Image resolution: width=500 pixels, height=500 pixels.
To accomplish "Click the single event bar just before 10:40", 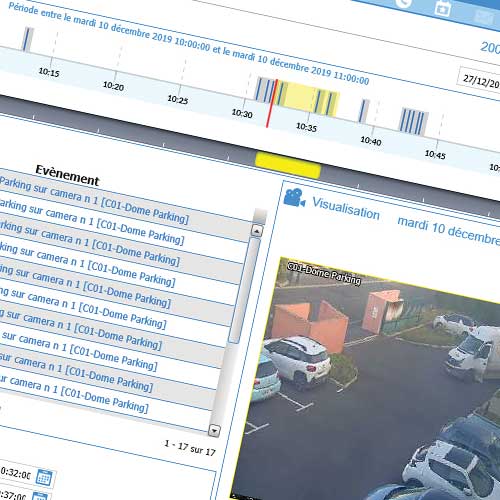I will [363, 111].
